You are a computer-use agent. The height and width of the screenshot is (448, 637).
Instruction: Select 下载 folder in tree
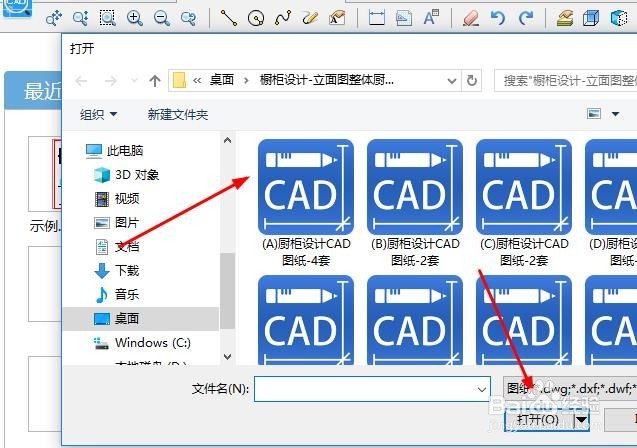[117, 271]
